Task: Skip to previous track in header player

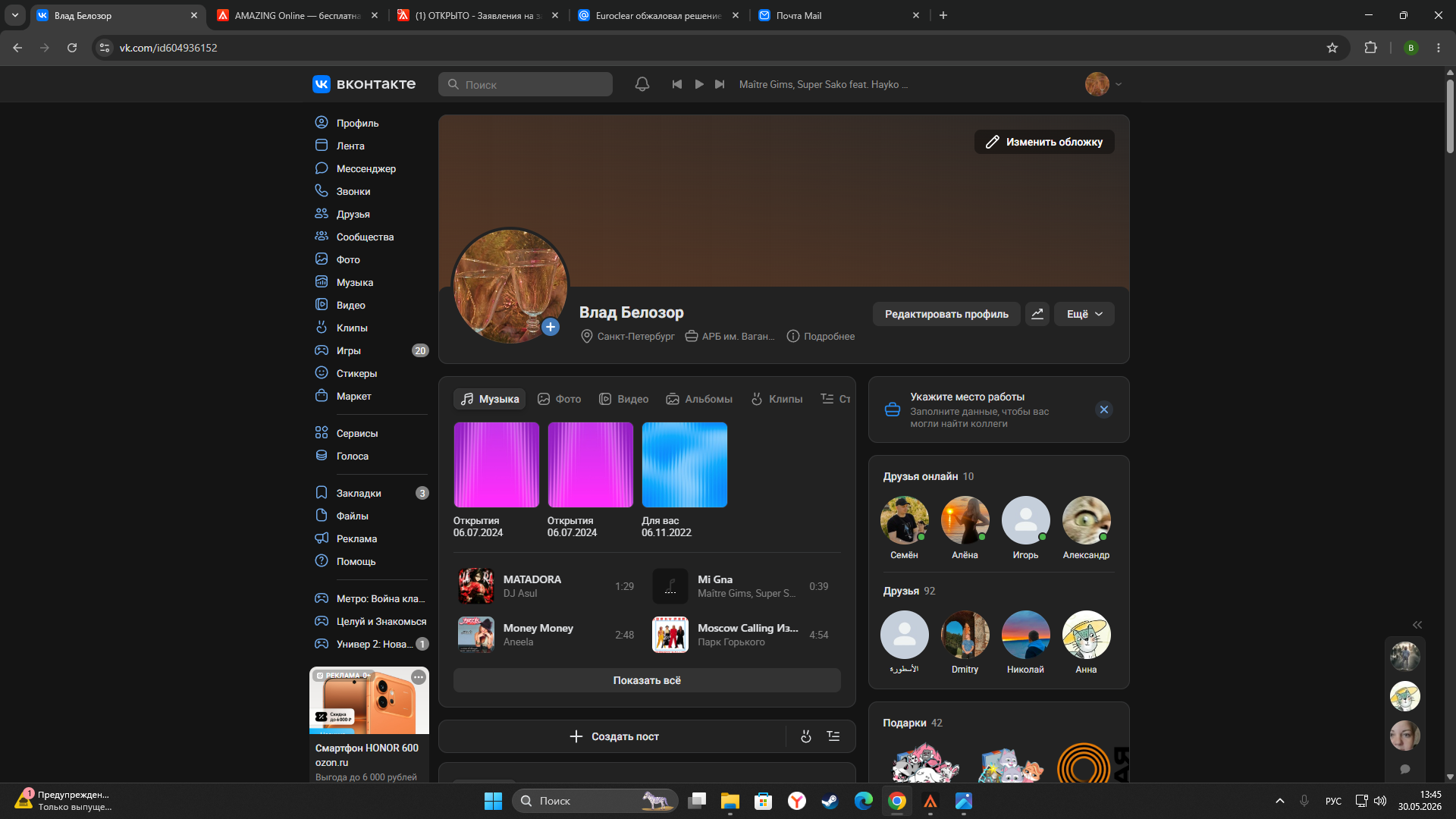Action: (677, 84)
